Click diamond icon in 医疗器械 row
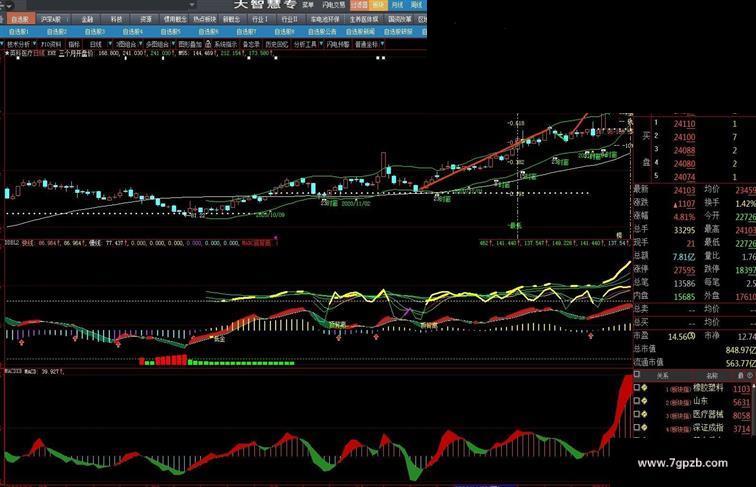This screenshot has height=487, width=756. pos(645,414)
